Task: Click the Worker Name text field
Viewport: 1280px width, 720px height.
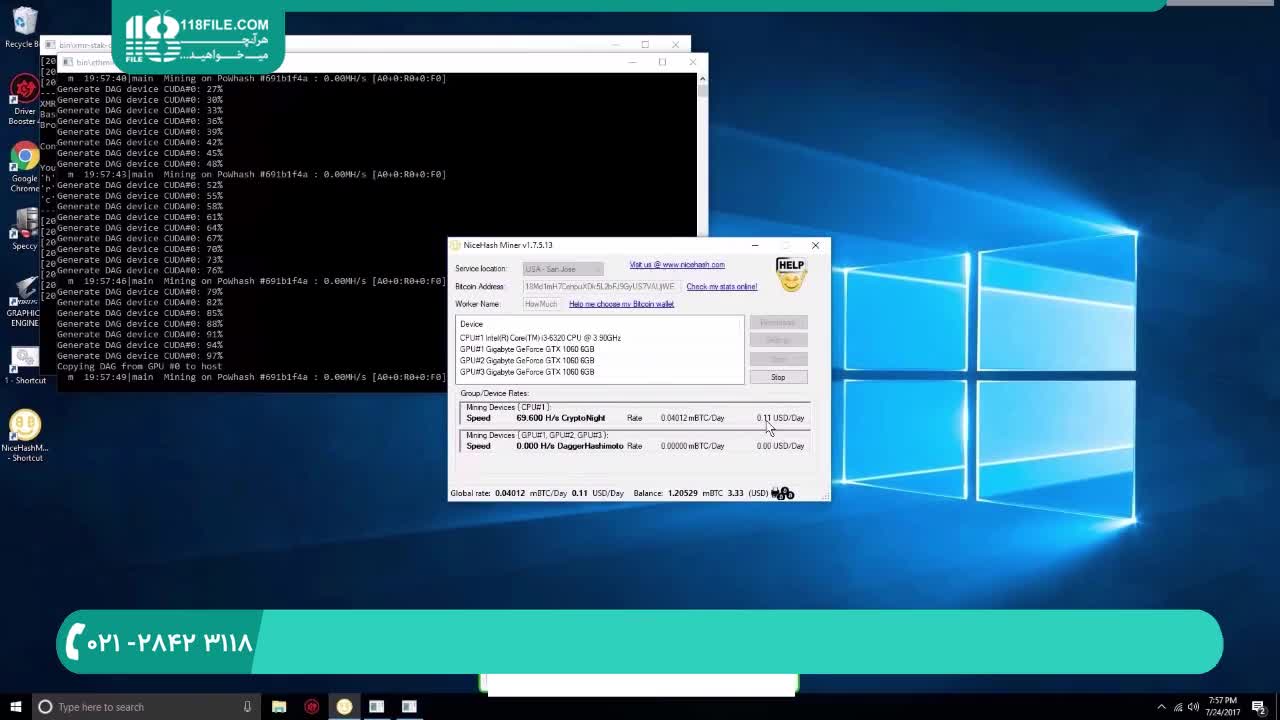Action: point(541,304)
